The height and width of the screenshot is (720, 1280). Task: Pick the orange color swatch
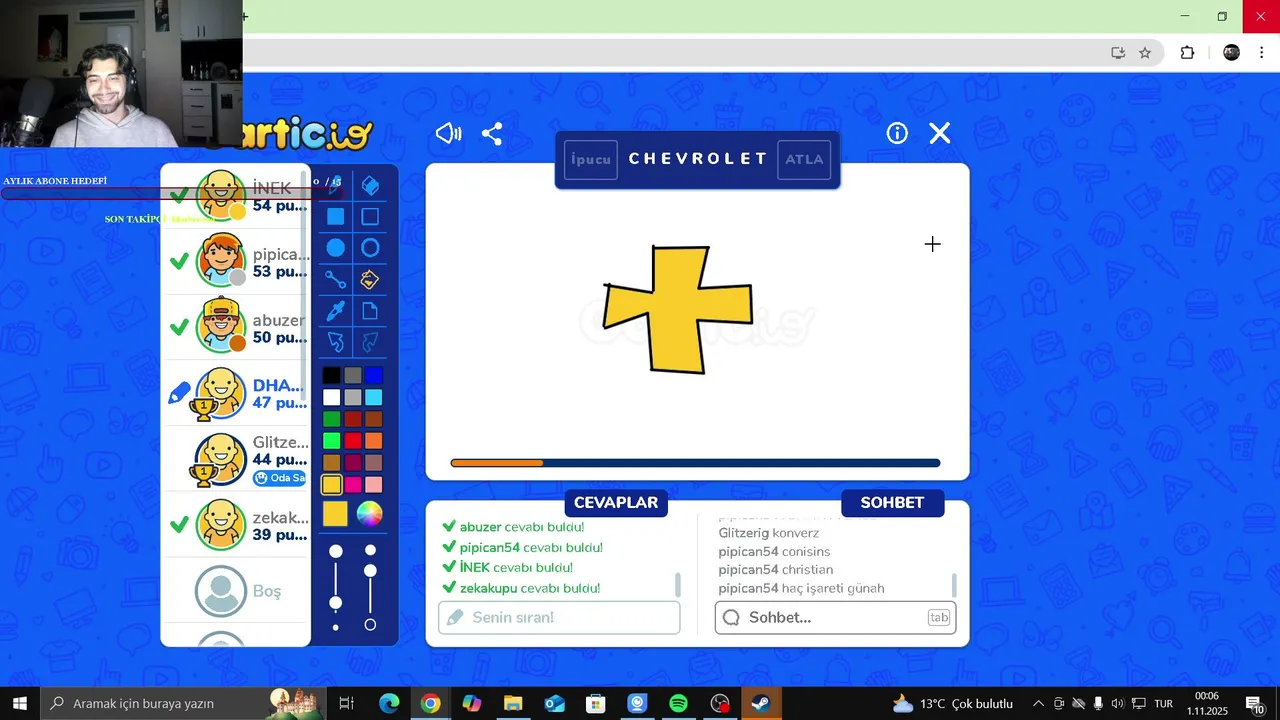click(x=374, y=441)
